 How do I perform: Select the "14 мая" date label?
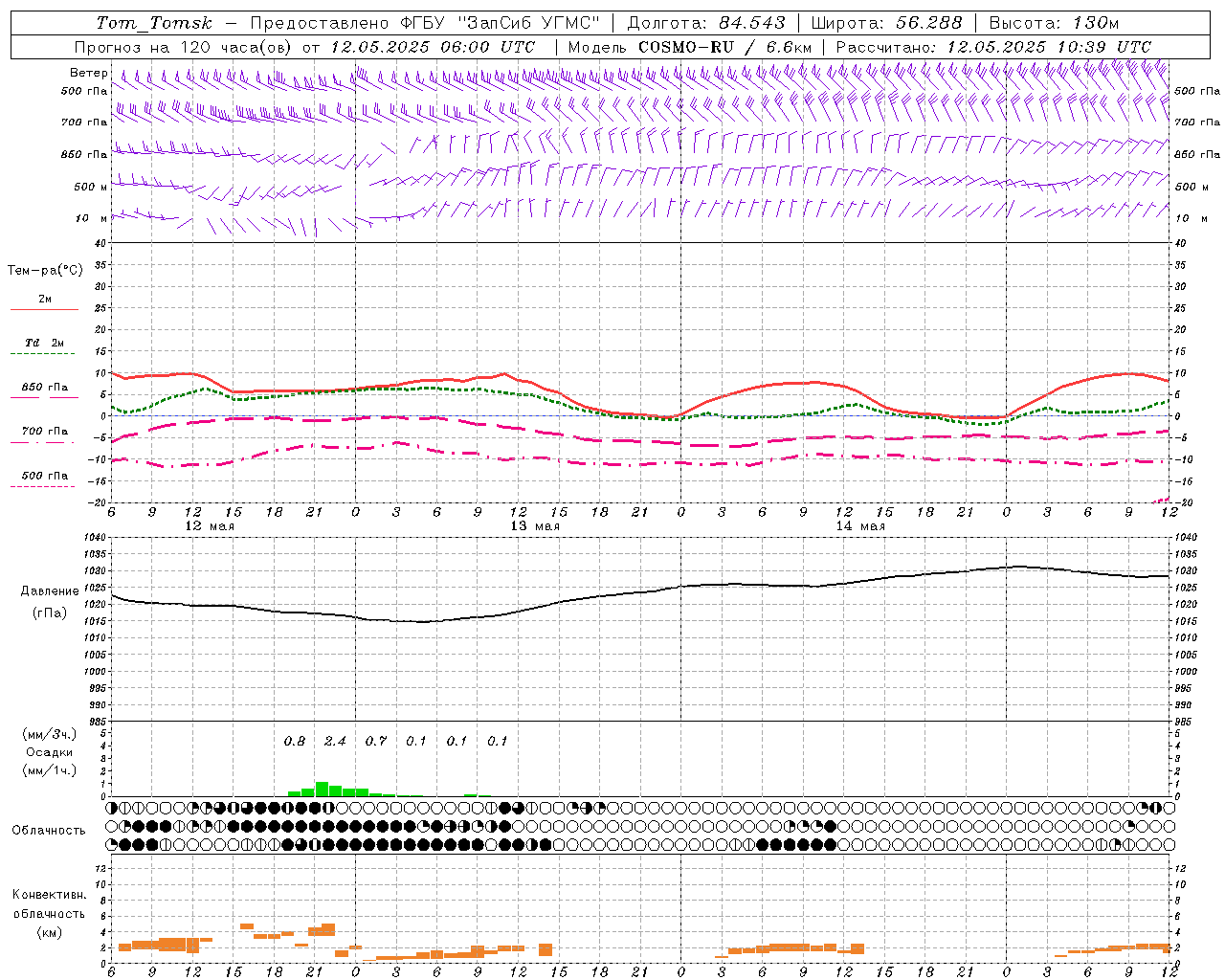click(860, 526)
